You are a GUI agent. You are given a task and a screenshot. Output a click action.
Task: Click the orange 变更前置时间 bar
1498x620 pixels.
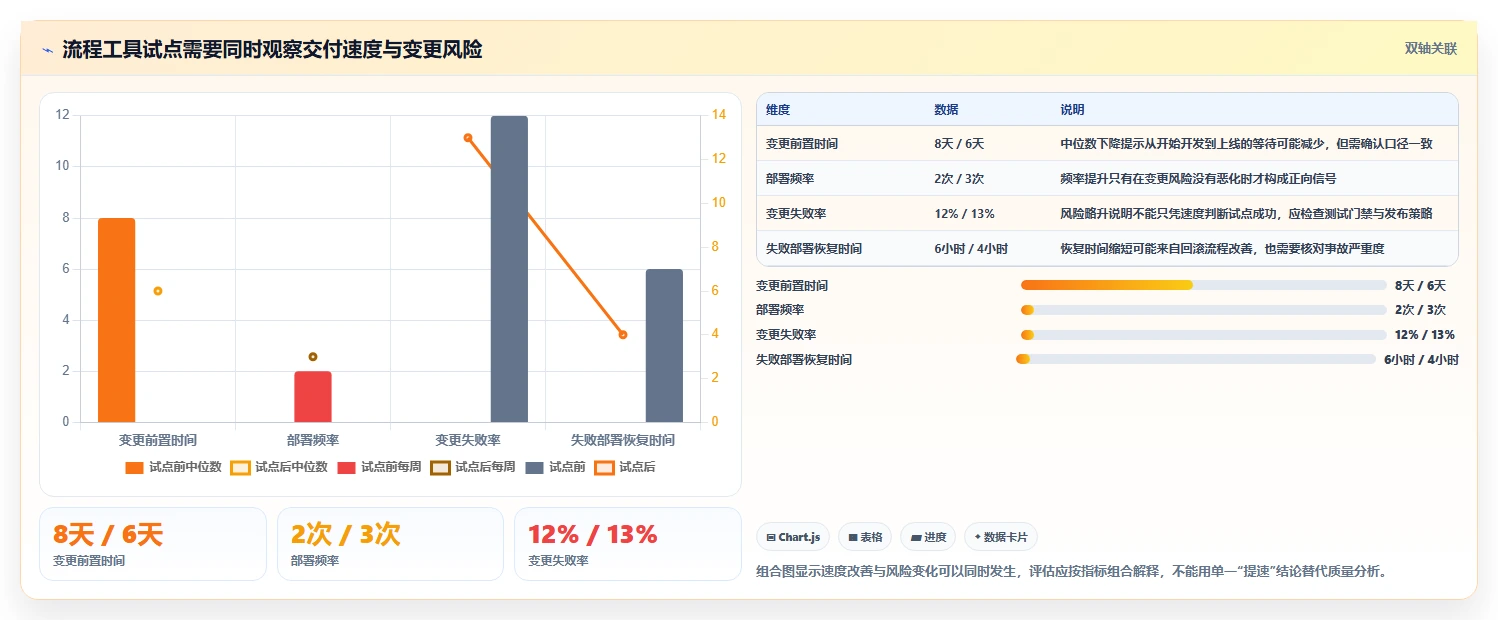(116, 320)
